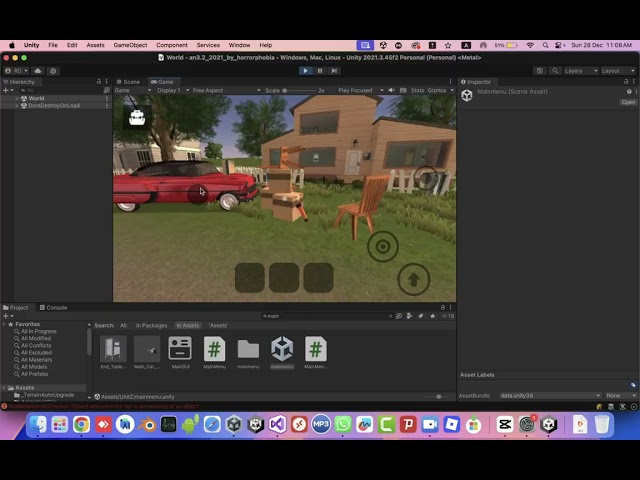Clear the Project search field with X

[390, 316]
